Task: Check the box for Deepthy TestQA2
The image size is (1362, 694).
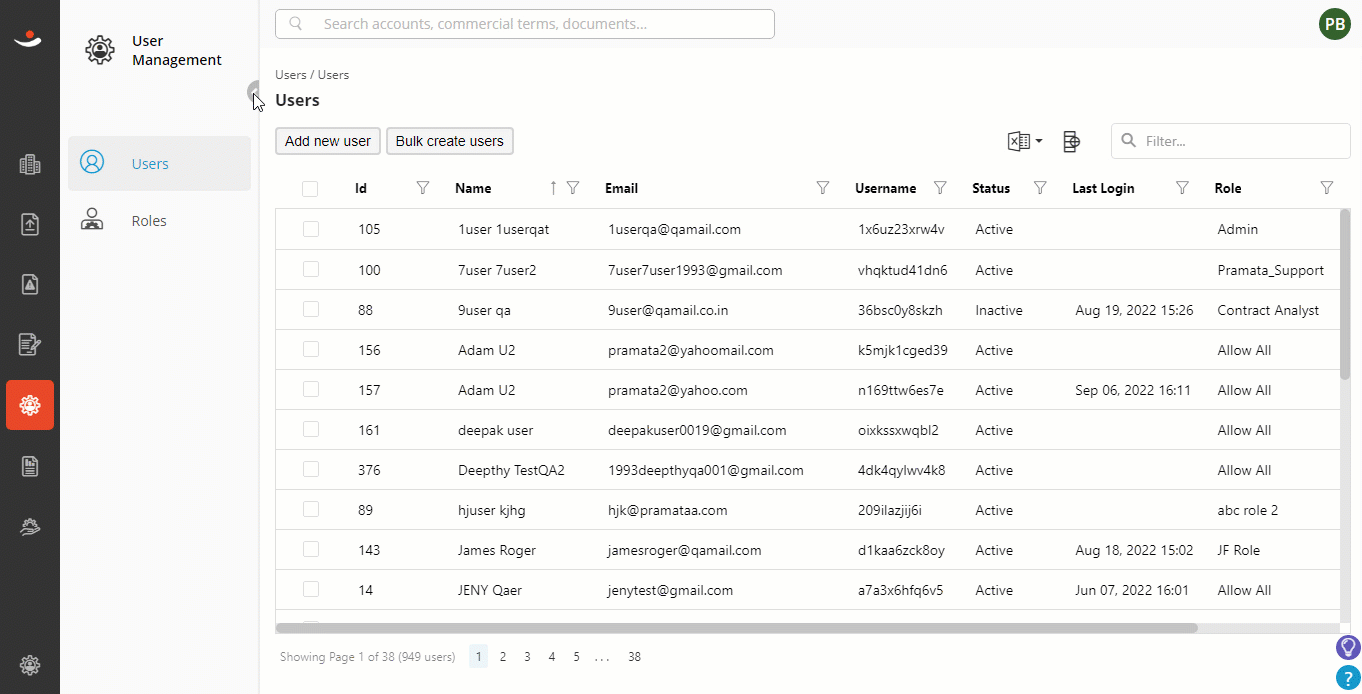Action: [311, 469]
